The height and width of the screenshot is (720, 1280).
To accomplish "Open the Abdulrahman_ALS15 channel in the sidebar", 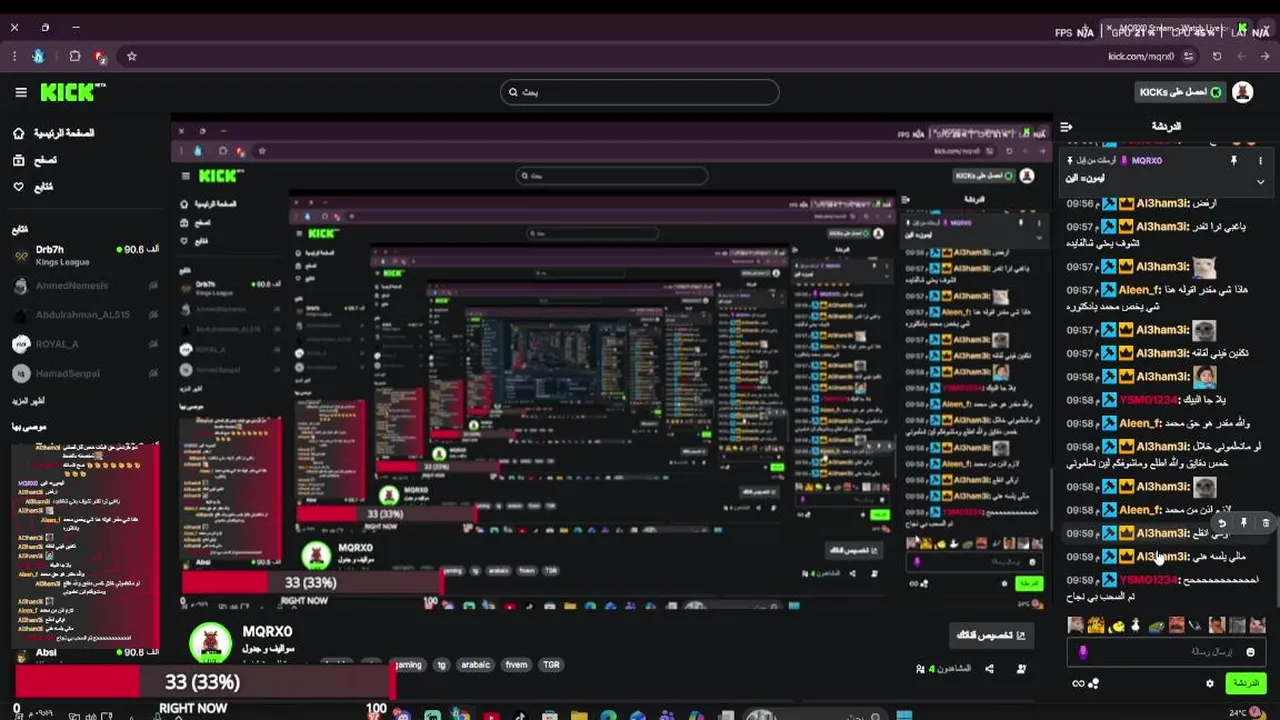I will tap(85, 315).
